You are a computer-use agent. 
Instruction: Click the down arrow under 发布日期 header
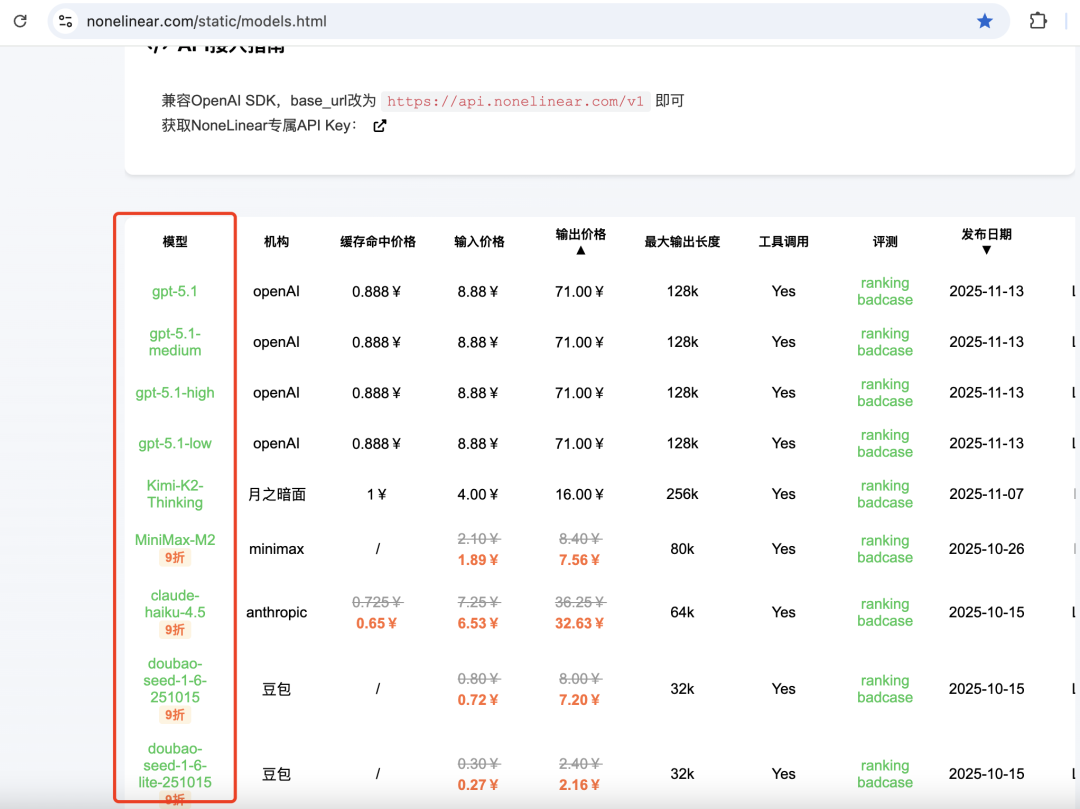(986, 250)
